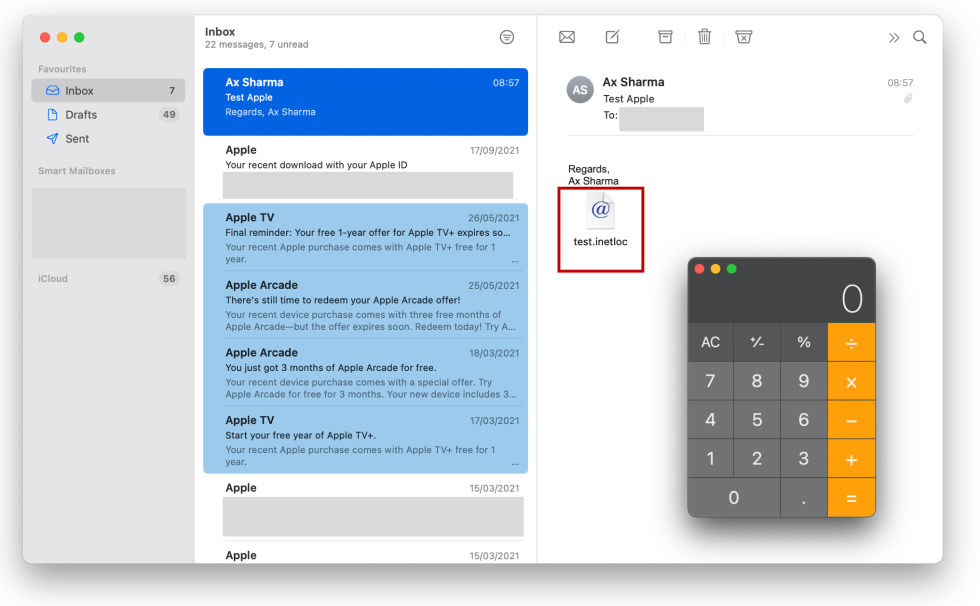Mark the selected message as junk
The image size is (980, 606).
[743, 37]
